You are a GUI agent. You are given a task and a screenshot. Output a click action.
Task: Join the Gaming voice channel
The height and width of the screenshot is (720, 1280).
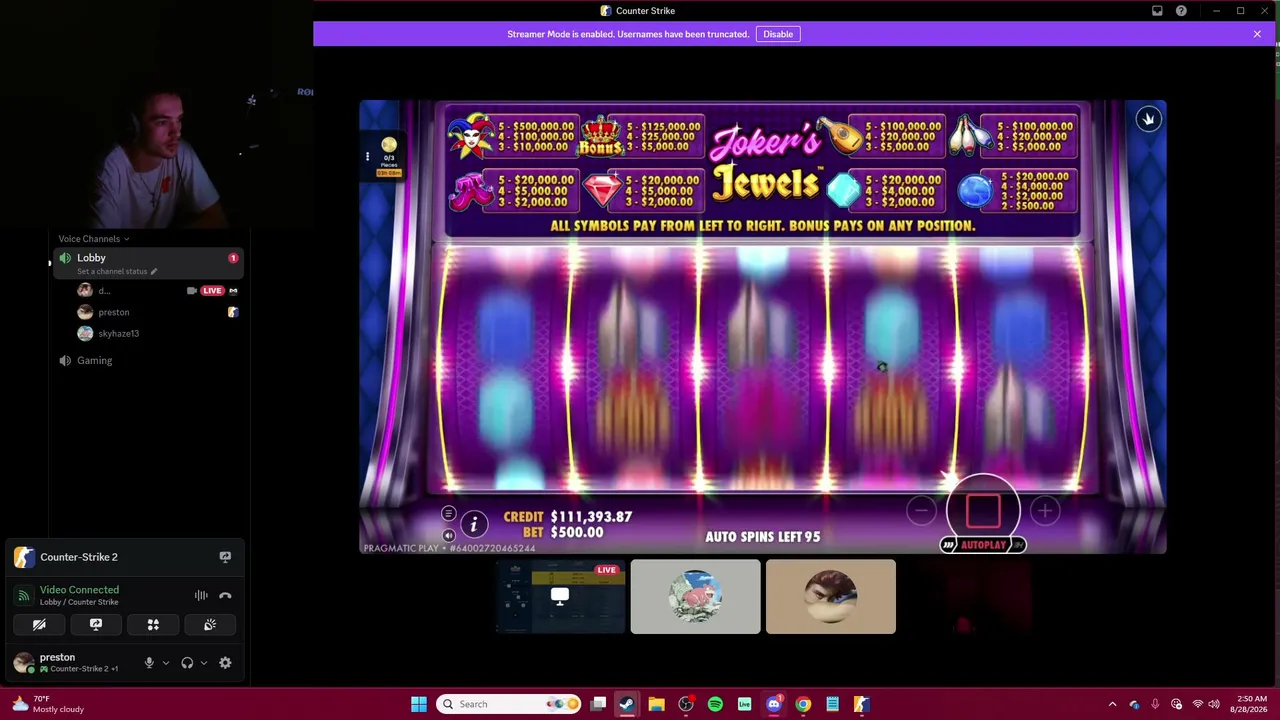click(94, 360)
